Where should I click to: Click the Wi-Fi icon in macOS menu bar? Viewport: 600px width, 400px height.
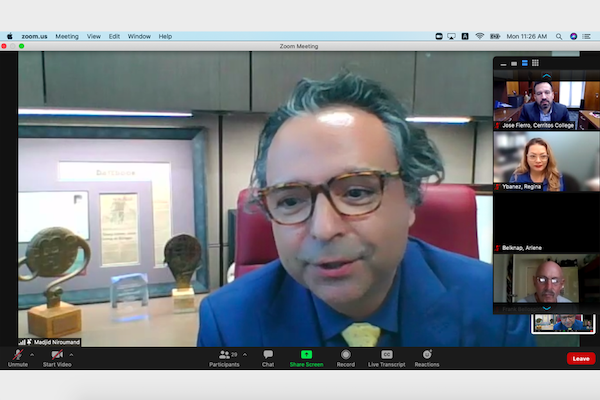[480, 36]
